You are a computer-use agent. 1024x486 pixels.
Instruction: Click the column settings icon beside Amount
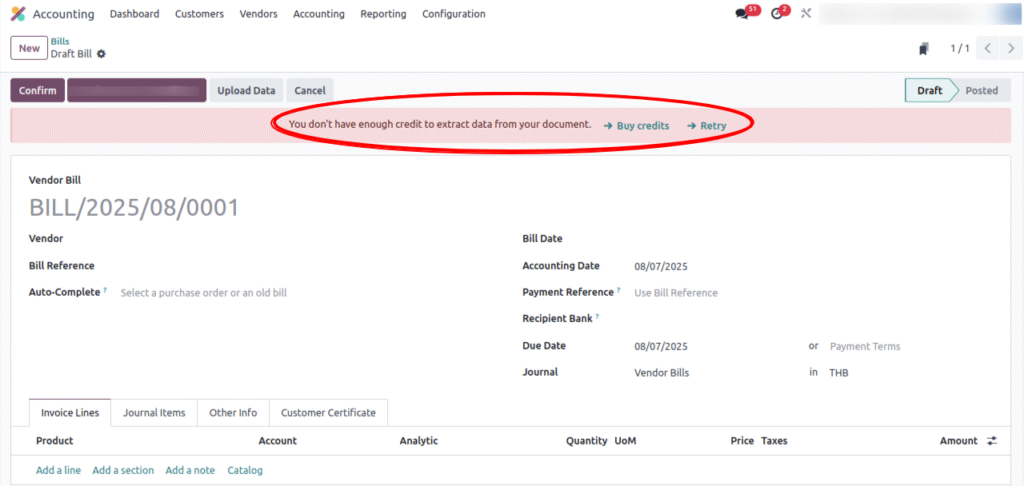(992, 441)
